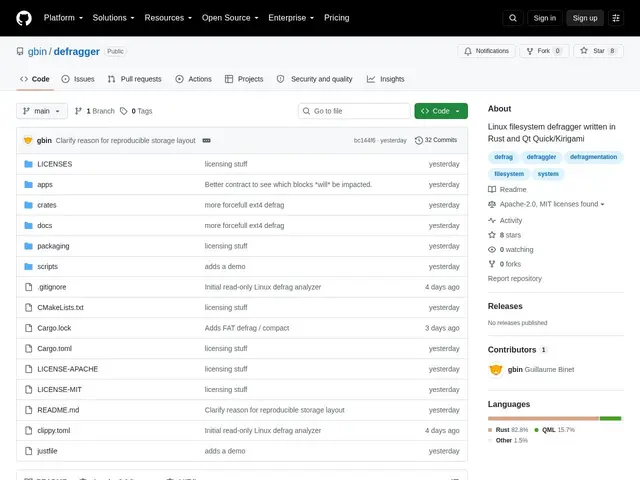The height and width of the screenshot is (480, 640).
Task: Click the Rust 82.8% language legend
Action: point(508,430)
